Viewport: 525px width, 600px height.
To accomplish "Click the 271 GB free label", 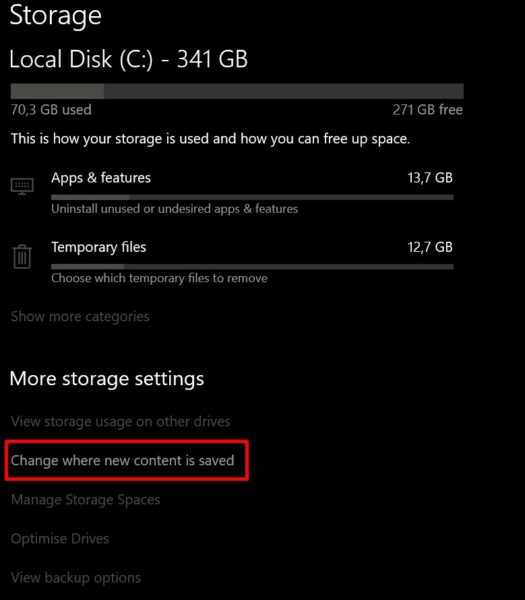I will pos(428,110).
